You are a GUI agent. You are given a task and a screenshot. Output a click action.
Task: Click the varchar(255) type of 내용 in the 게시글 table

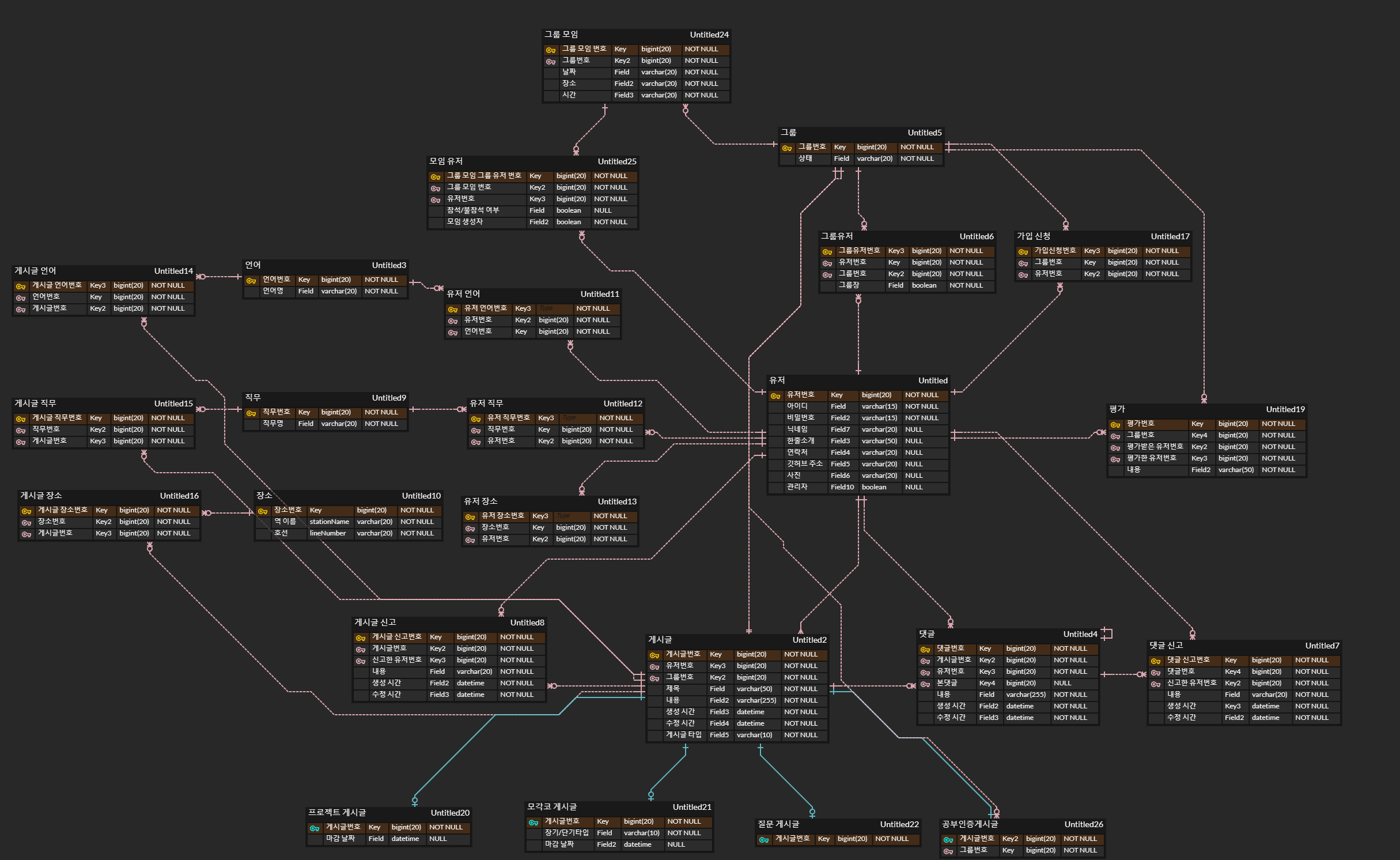pyautogui.click(x=756, y=700)
